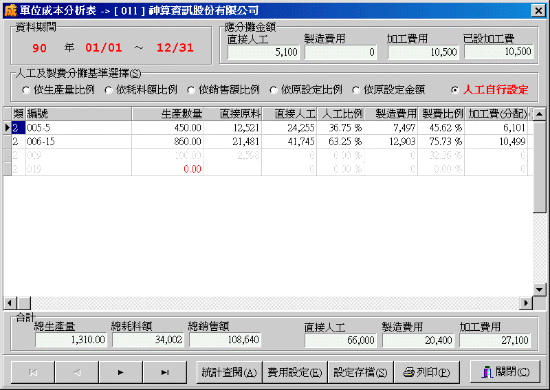Click the 加工費用 field showing 10,500
This screenshot has height=390, width=550.
(x=423, y=52)
